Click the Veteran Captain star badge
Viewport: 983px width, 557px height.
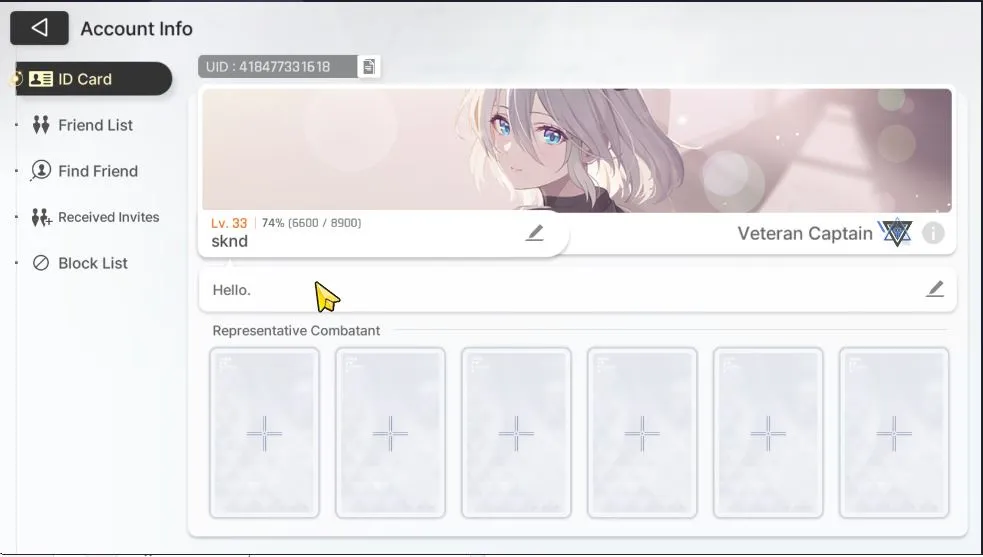tap(895, 233)
